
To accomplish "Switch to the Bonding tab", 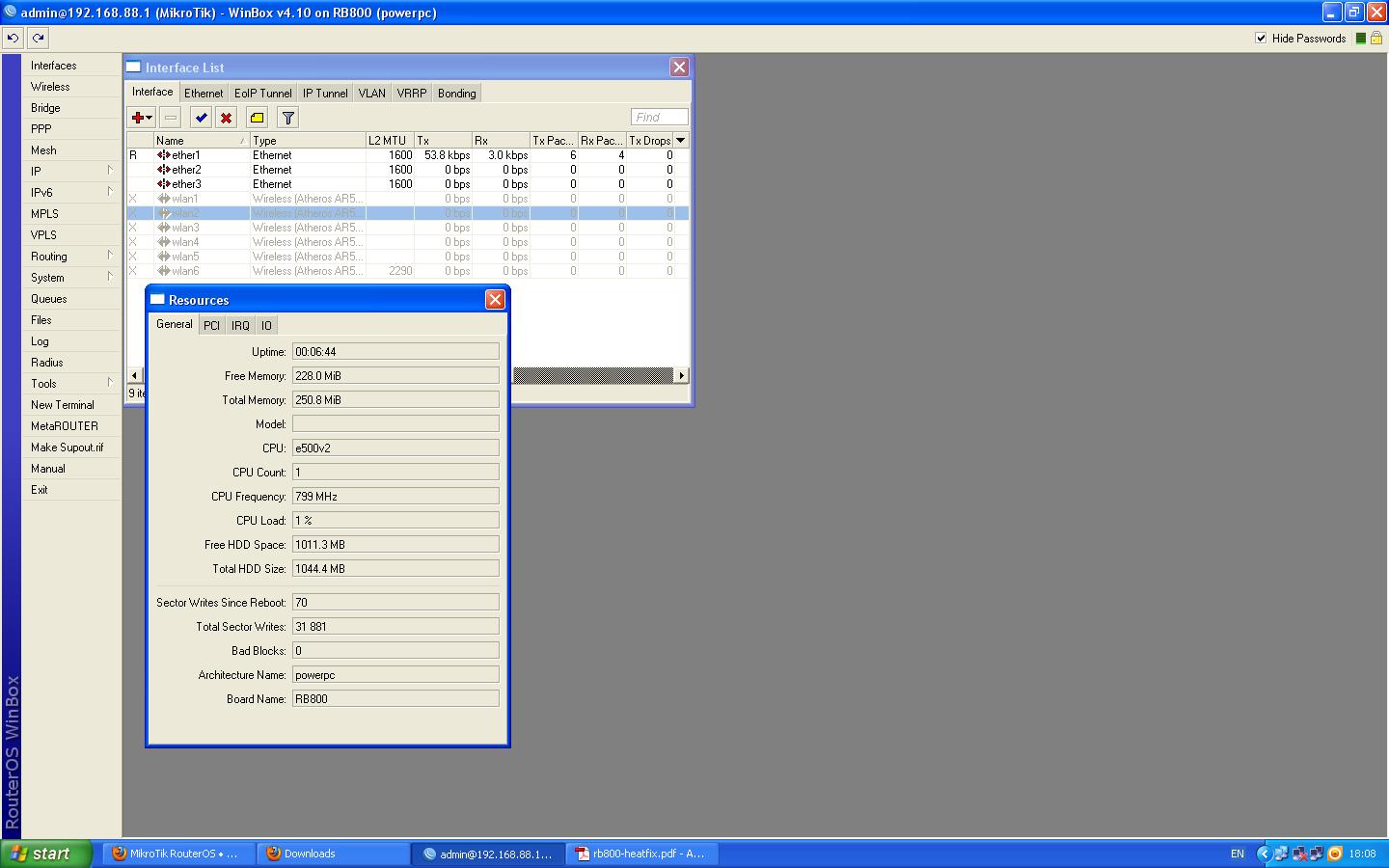I will pos(456,94).
